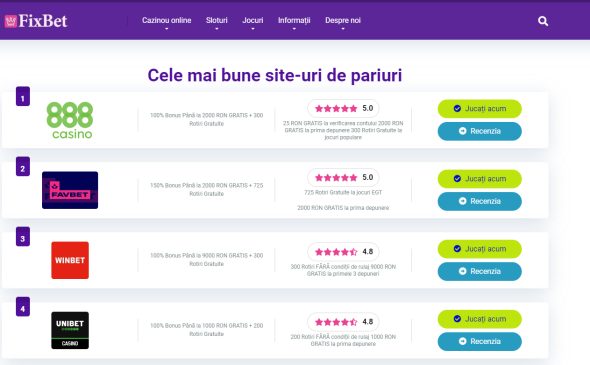Expand the Cazinou online dropdown

[166, 22]
